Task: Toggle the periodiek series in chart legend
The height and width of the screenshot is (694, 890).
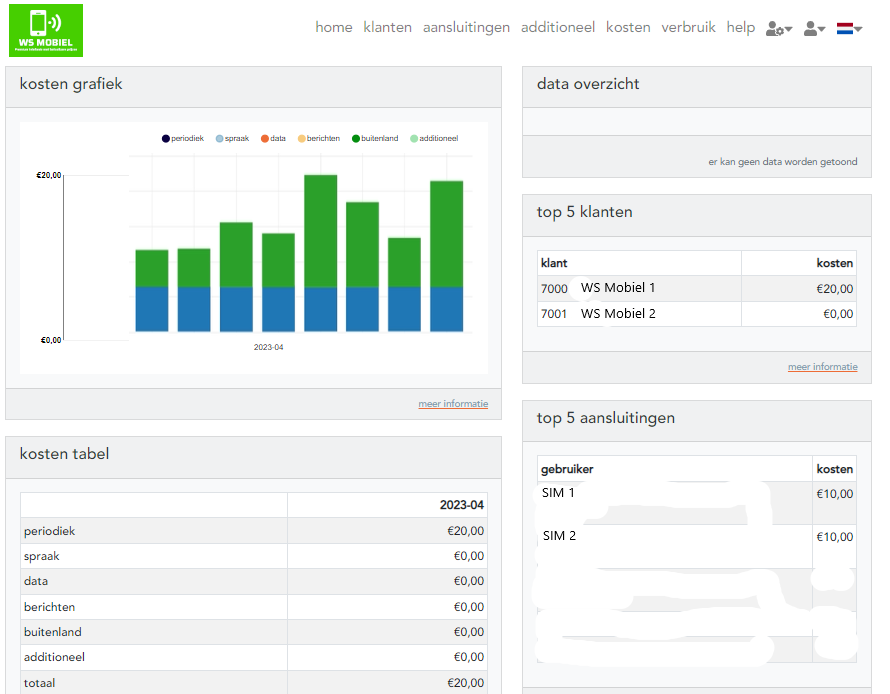Action: click(183, 138)
